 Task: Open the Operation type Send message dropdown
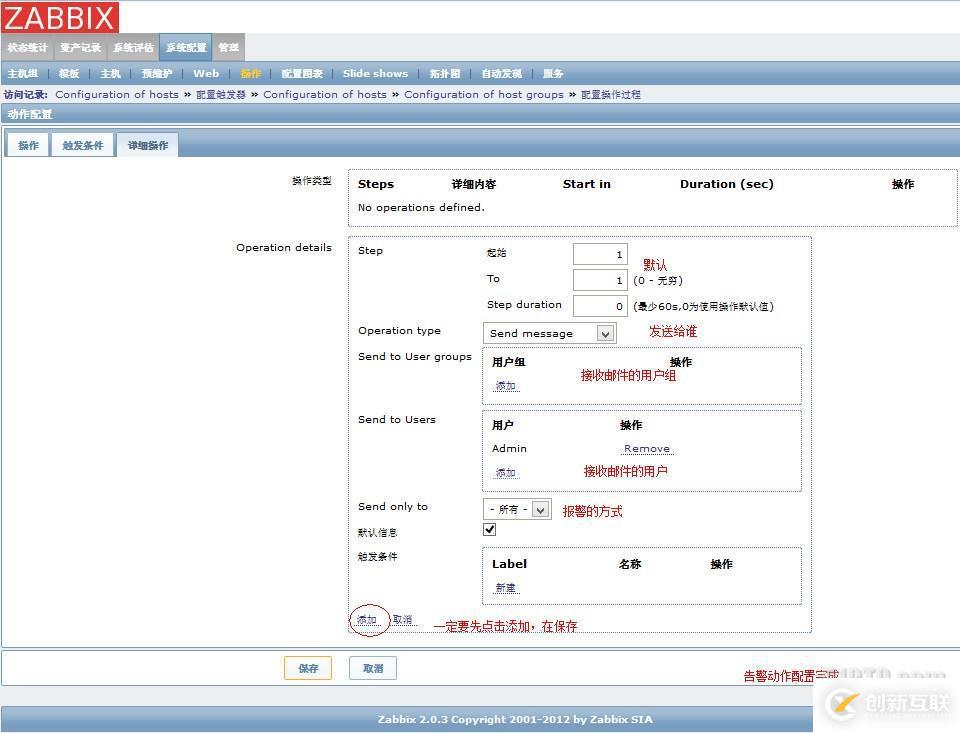[x=549, y=331]
